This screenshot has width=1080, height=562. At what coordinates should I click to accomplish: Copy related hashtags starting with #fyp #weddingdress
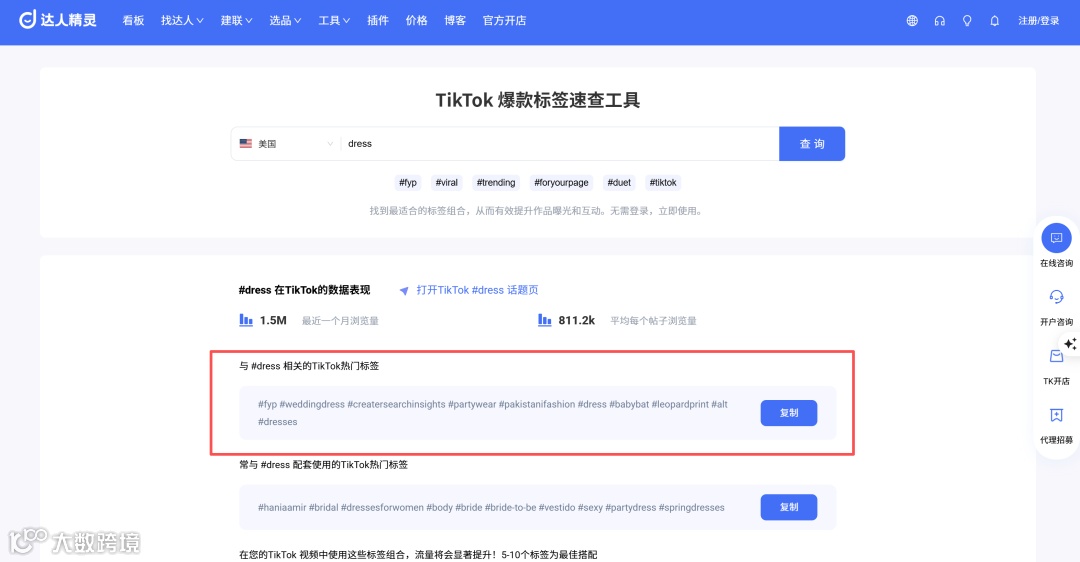pos(789,413)
